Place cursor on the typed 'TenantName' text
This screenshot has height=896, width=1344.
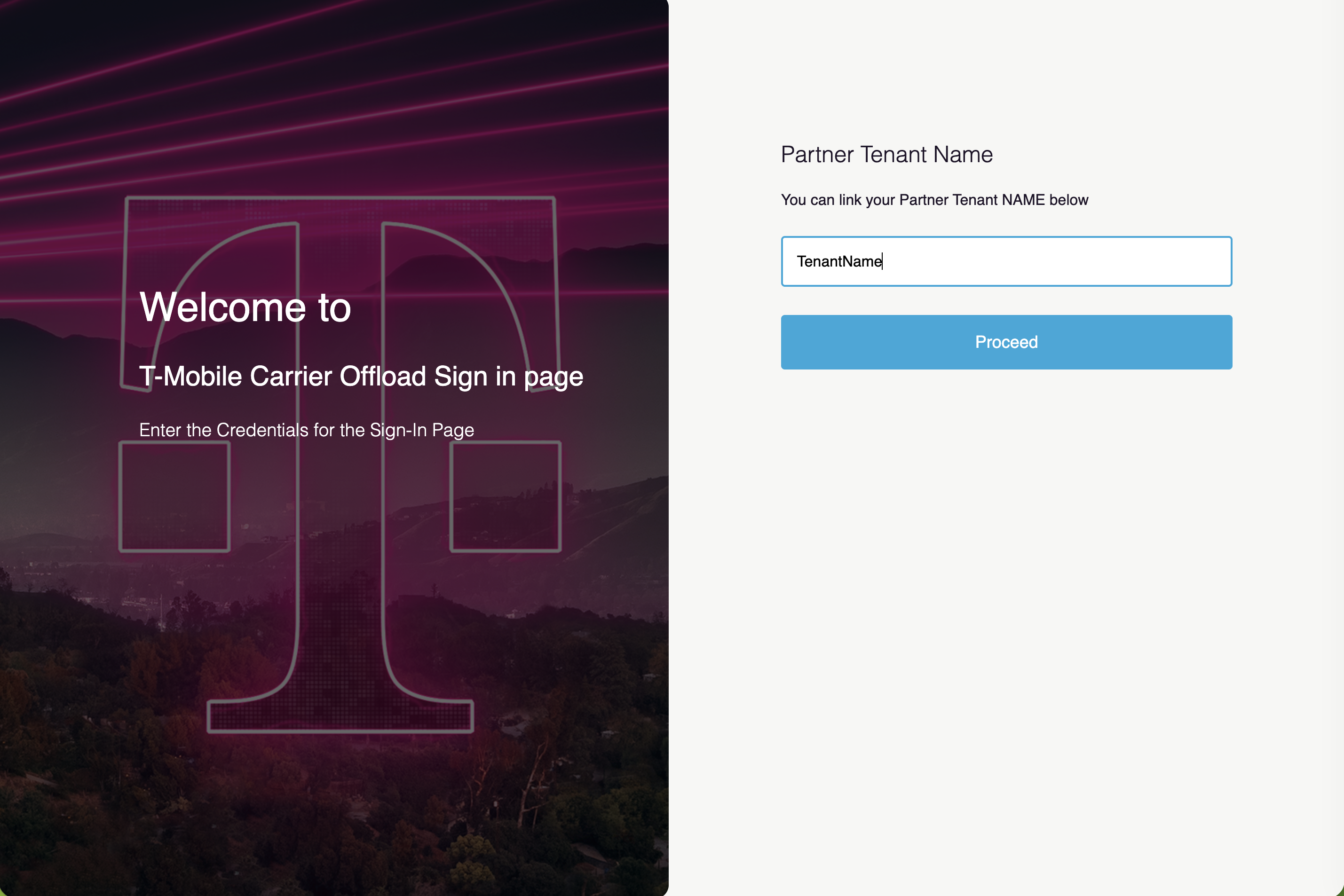pos(839,261)
